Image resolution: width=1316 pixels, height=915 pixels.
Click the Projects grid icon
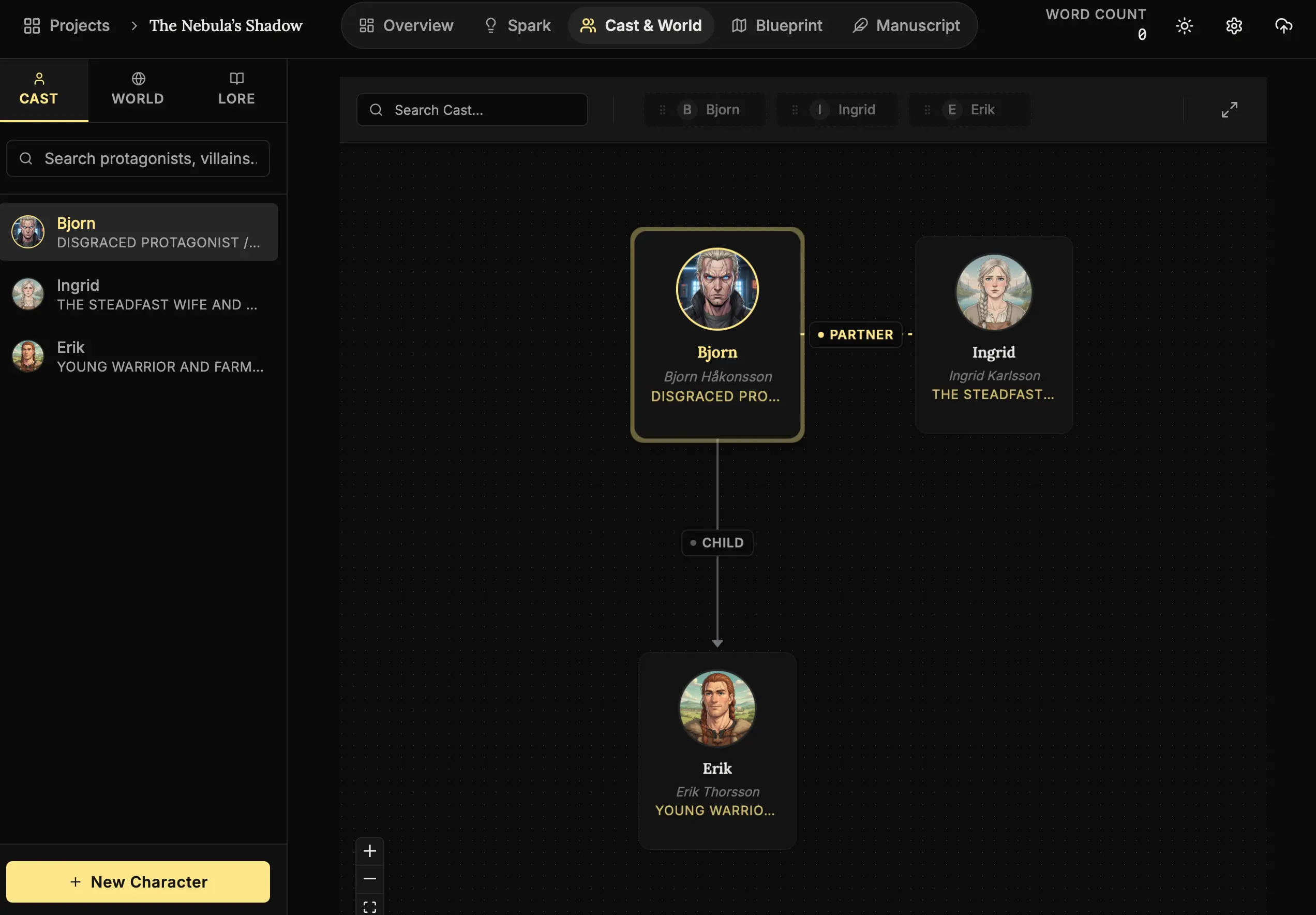(x=32, y=26)
